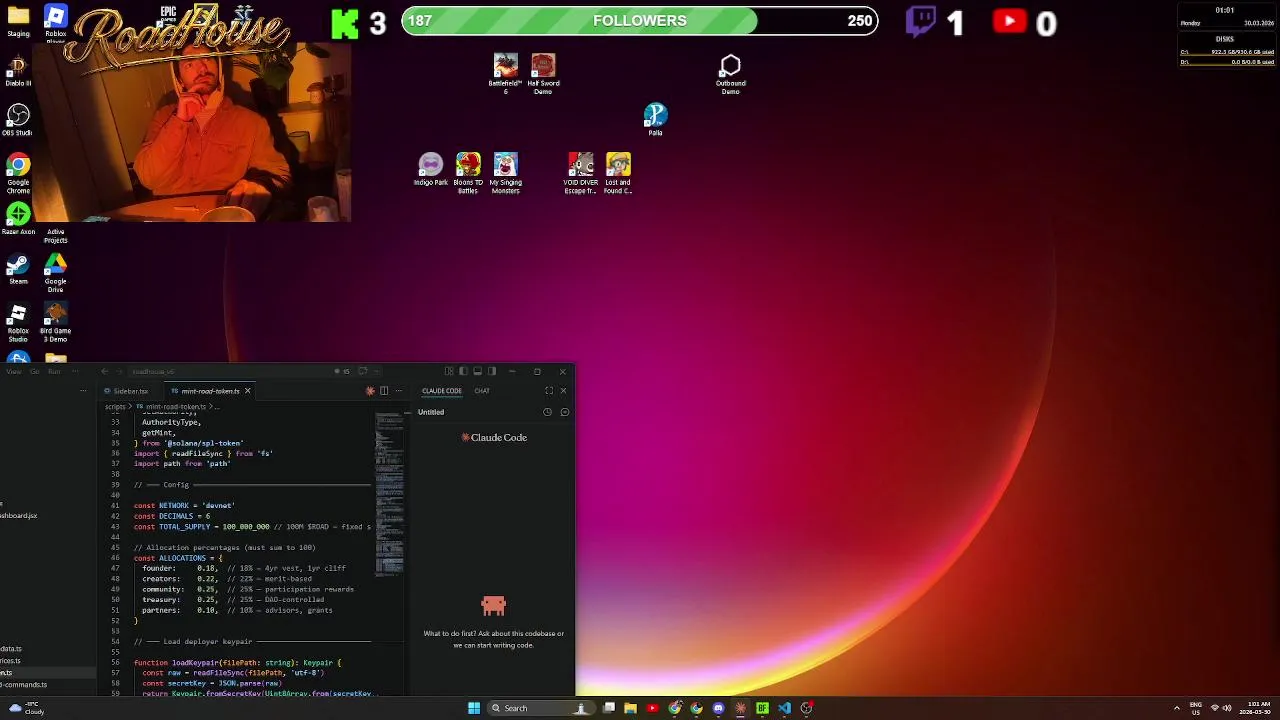Image resolution: width=1280 pixels, height=720 pixels.
Task: Open the Palia desktop icon
Action: coord(655,119)
